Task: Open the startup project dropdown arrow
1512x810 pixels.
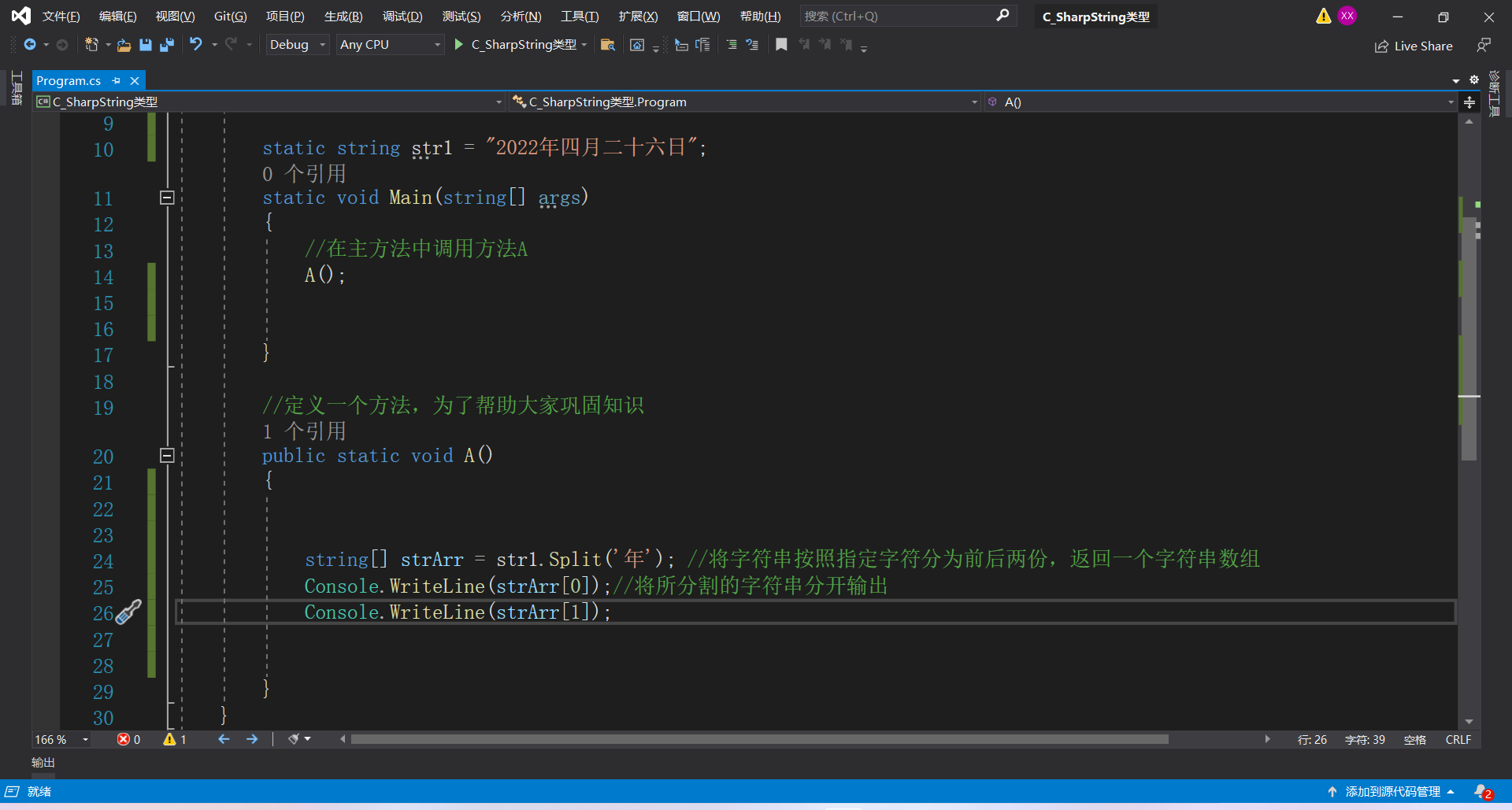Action: (584, 45)
